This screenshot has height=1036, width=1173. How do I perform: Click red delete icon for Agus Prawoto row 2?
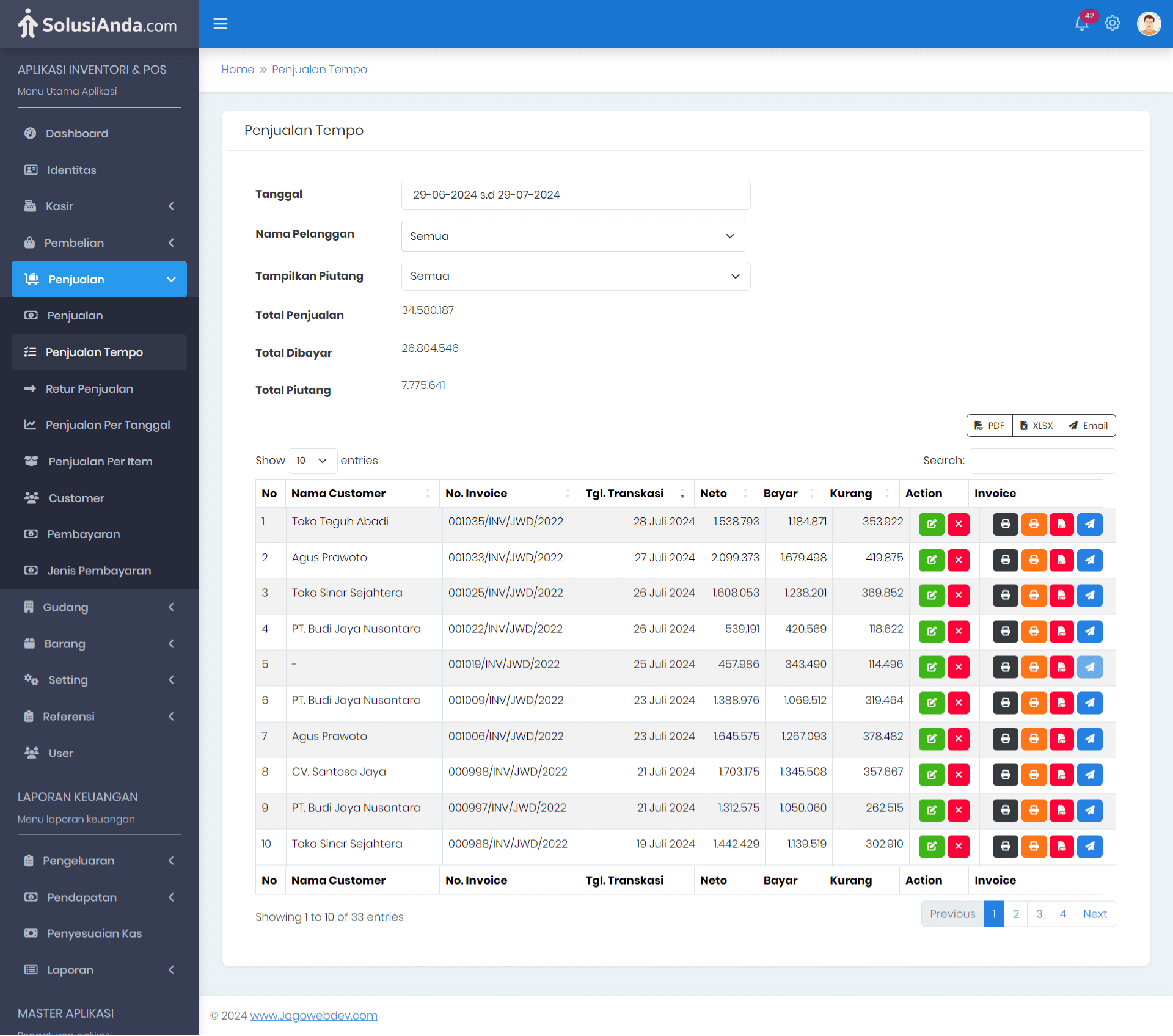[x=958, y=560]
